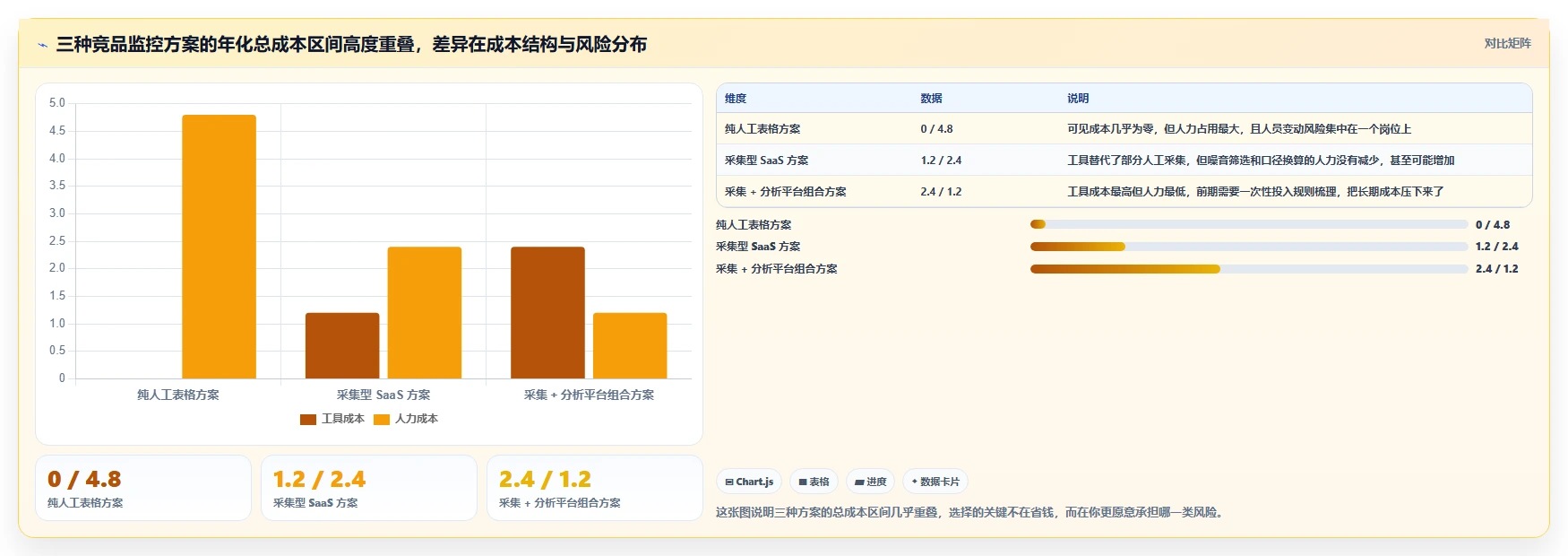Click description starting 工具成本最高但人力最低
This screenshot has height=556, width=1568.
pos(1255,192)
